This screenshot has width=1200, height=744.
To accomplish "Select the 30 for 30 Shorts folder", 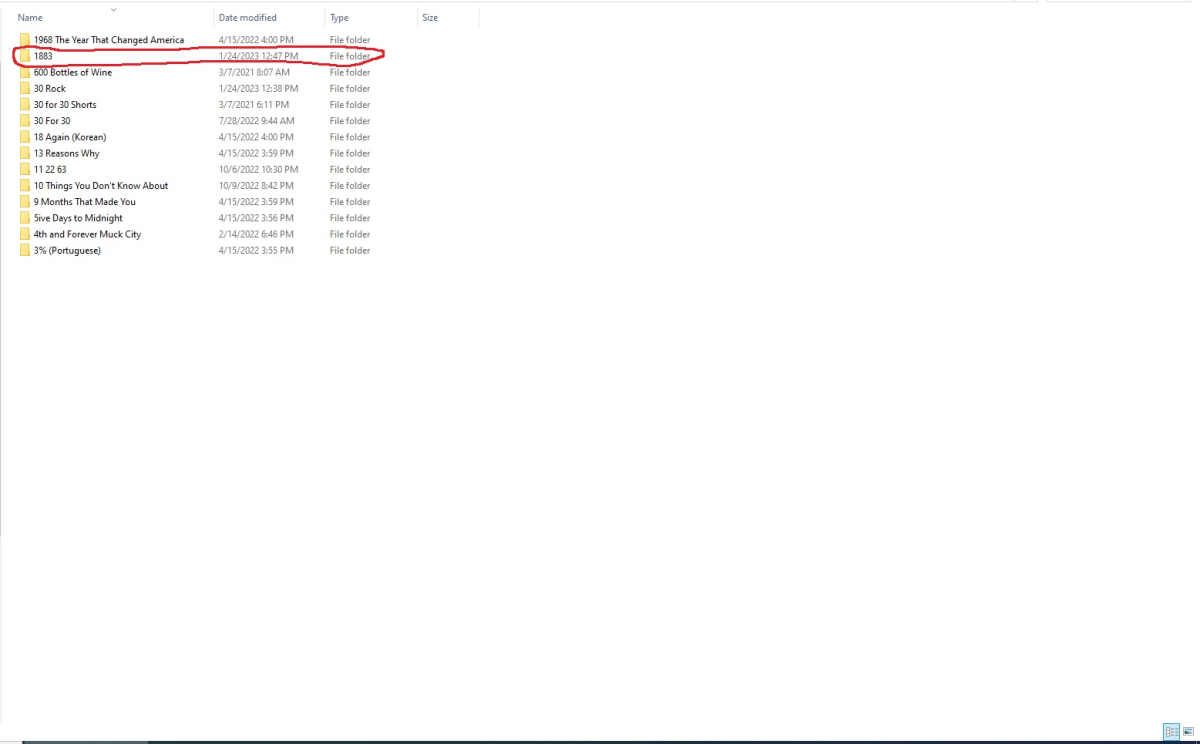I will [64, 104].
